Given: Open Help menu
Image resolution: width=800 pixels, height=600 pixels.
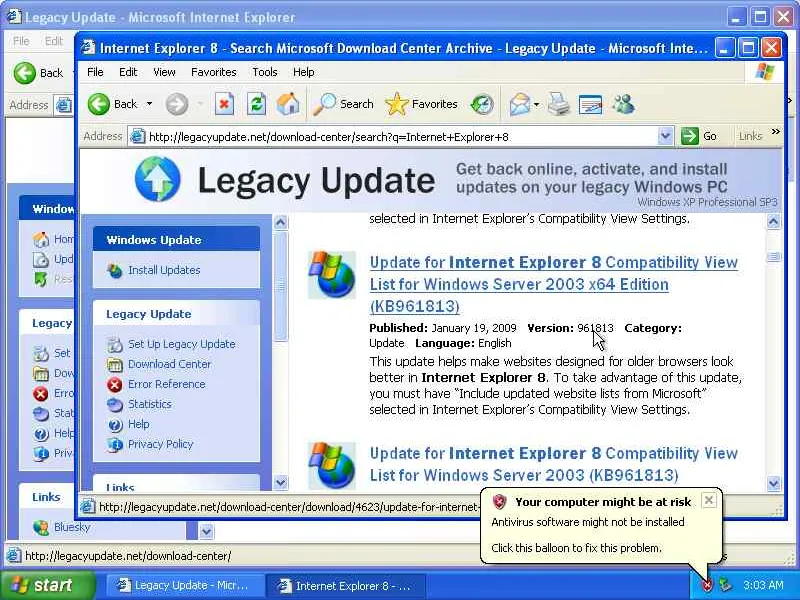Looking at the screenshot, I should tap(304, 72).
